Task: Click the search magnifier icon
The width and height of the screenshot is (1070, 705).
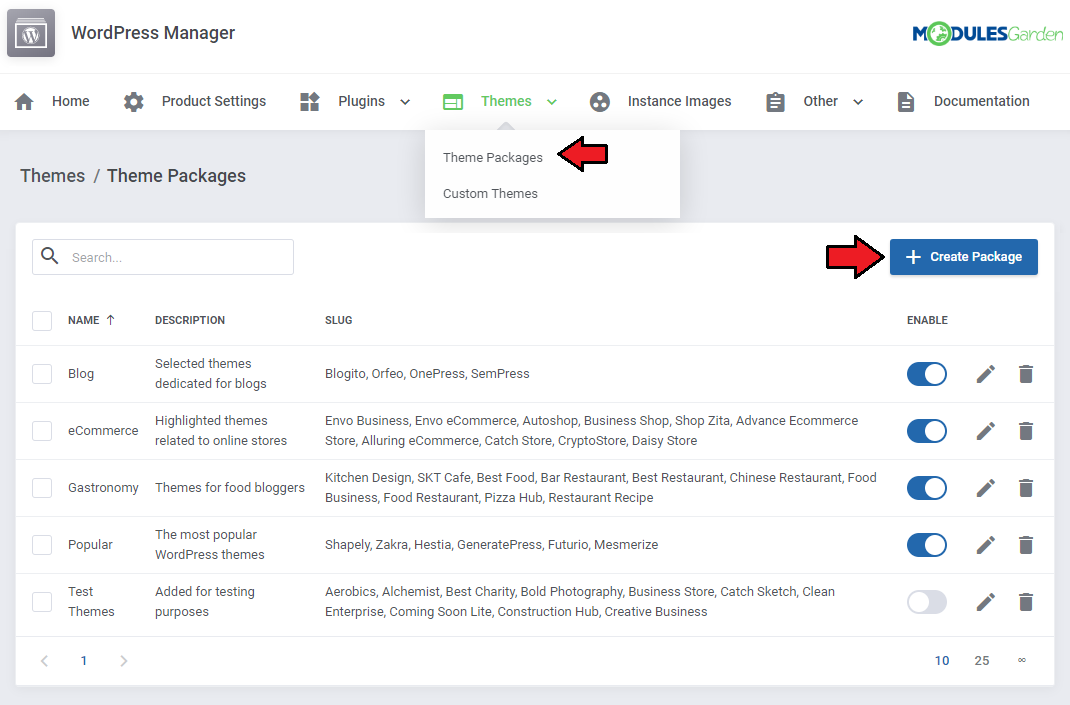Action: 50,256
